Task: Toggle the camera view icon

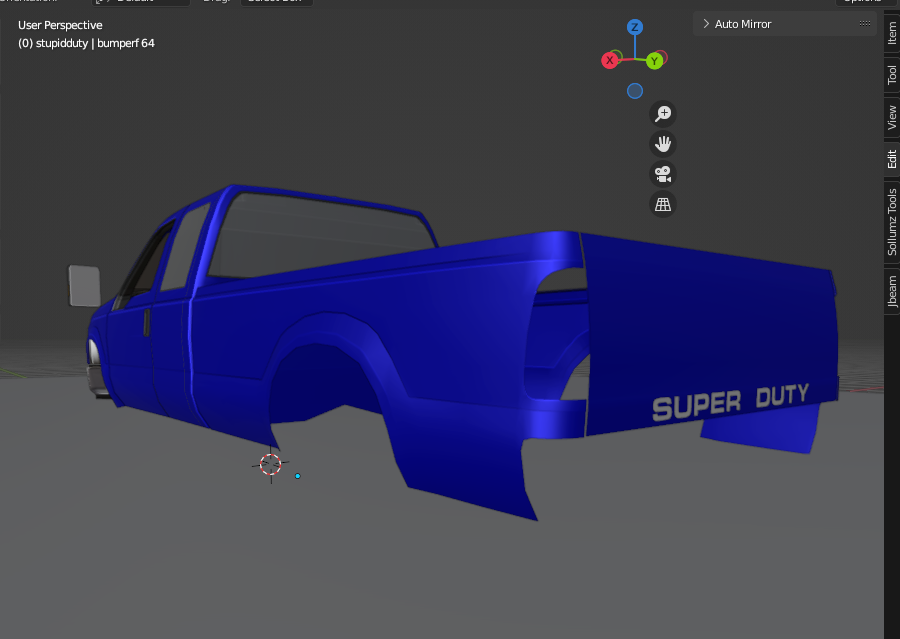Action: click(x=663, y=174)
